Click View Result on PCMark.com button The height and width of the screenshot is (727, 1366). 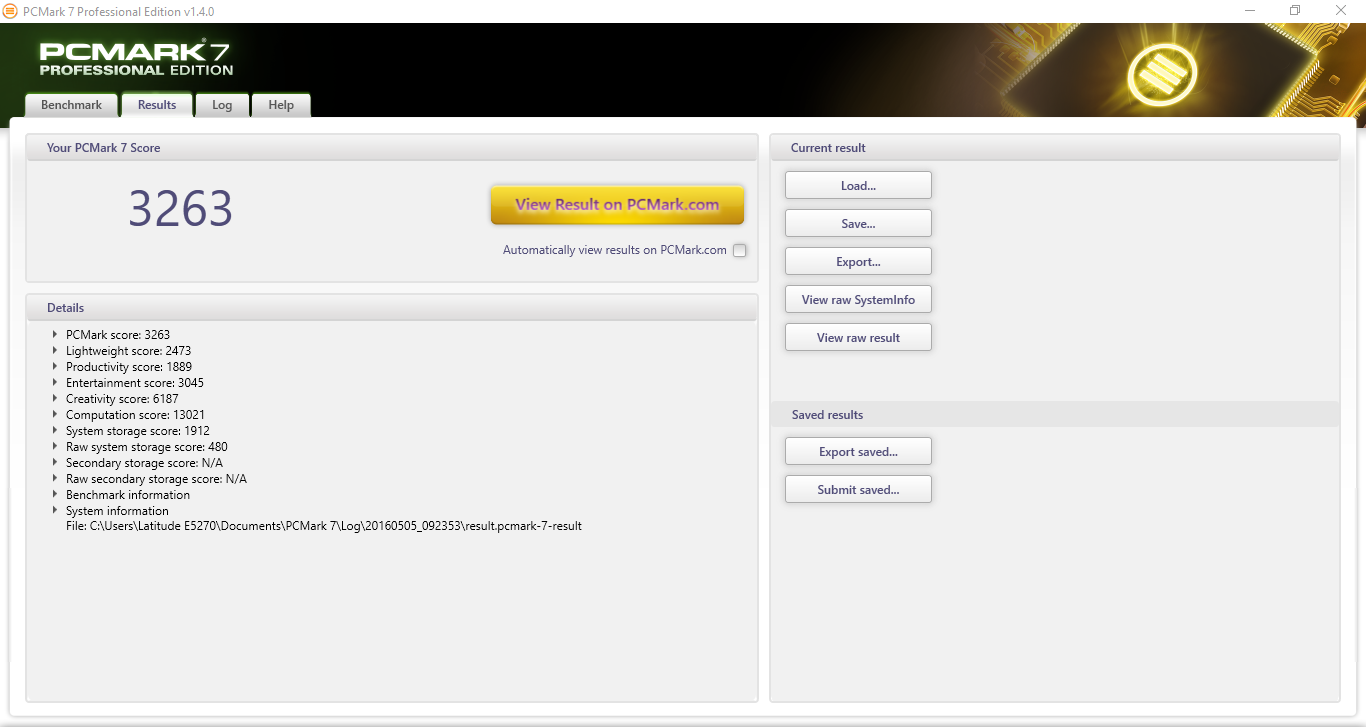pos(617,204)
